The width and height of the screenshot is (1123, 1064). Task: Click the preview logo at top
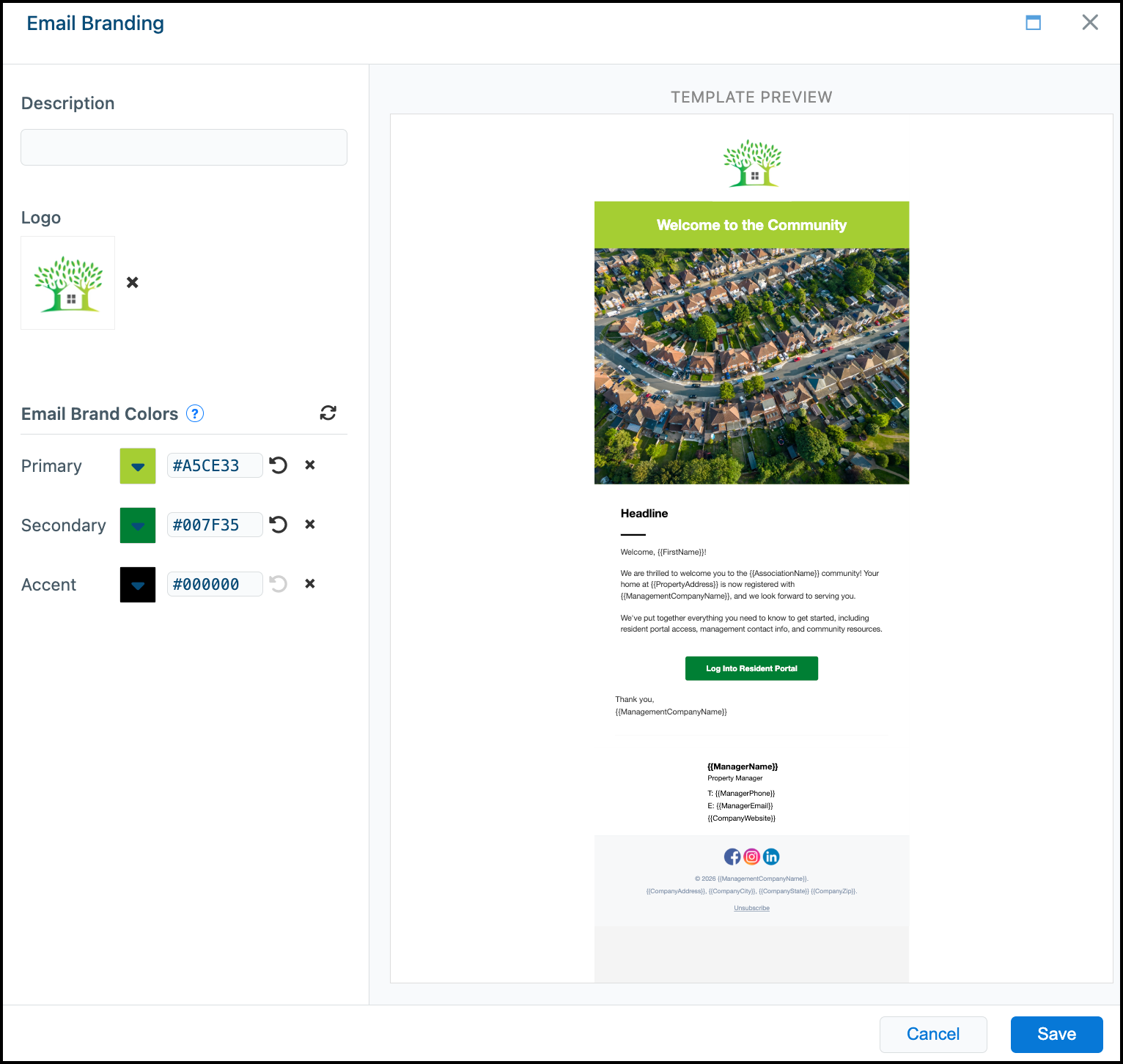[752, 163]
